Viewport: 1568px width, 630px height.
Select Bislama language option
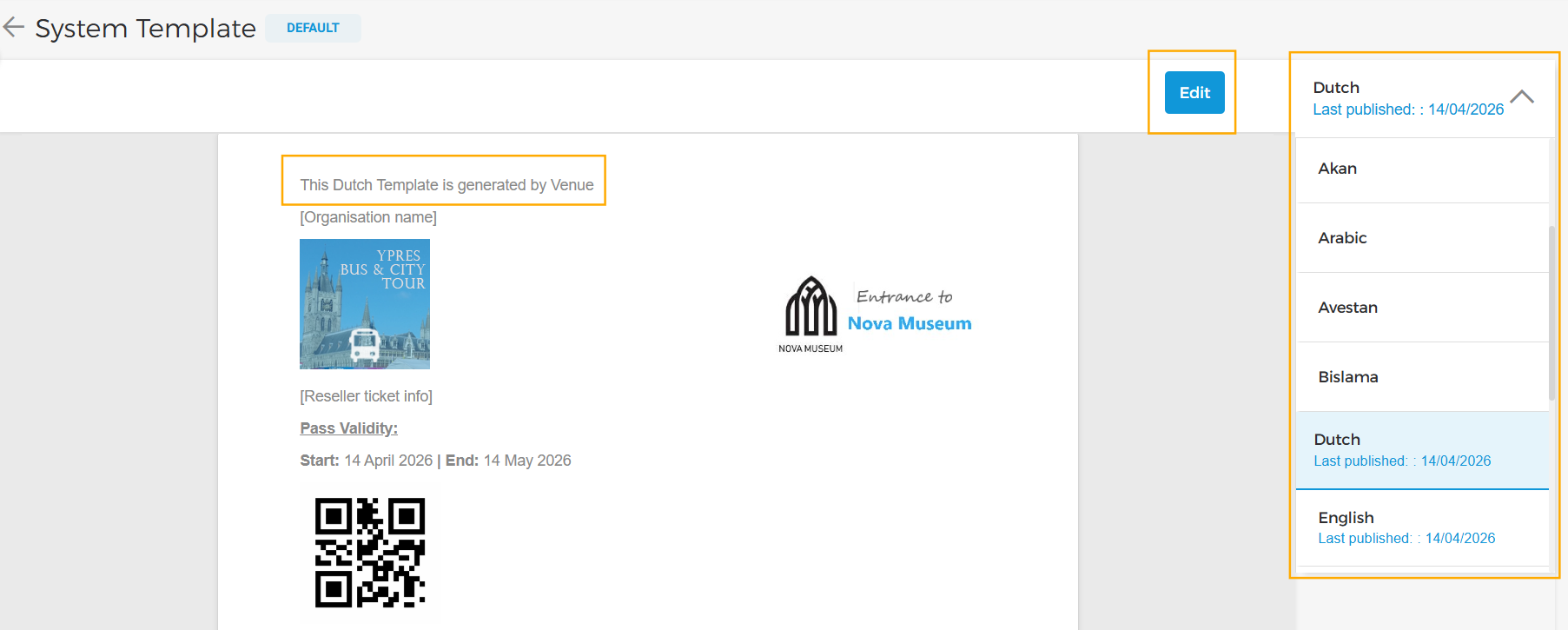(1348, 377)
